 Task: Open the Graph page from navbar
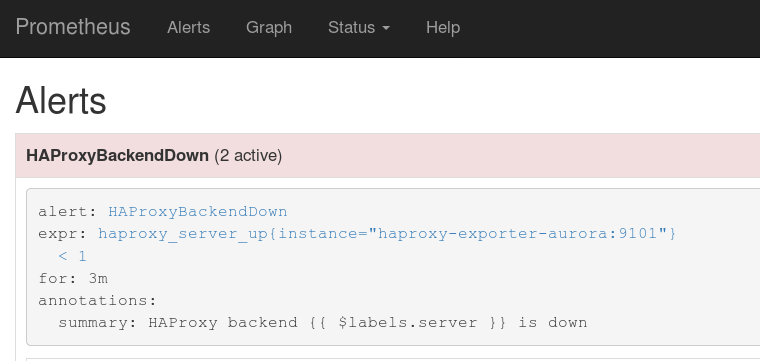[269, 28]
